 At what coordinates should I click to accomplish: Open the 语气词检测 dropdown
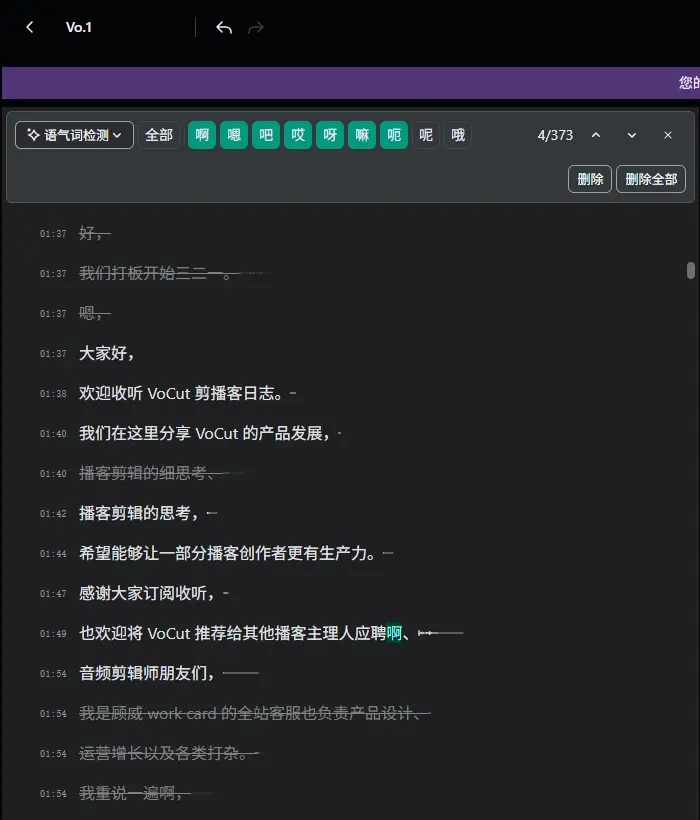[x=75, y=135]
